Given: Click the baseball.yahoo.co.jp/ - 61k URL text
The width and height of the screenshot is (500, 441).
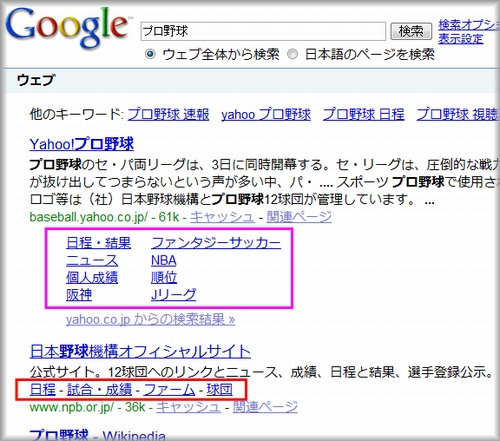Looking at the screenshot, I should pyautogui.click(x=105, y=217).
